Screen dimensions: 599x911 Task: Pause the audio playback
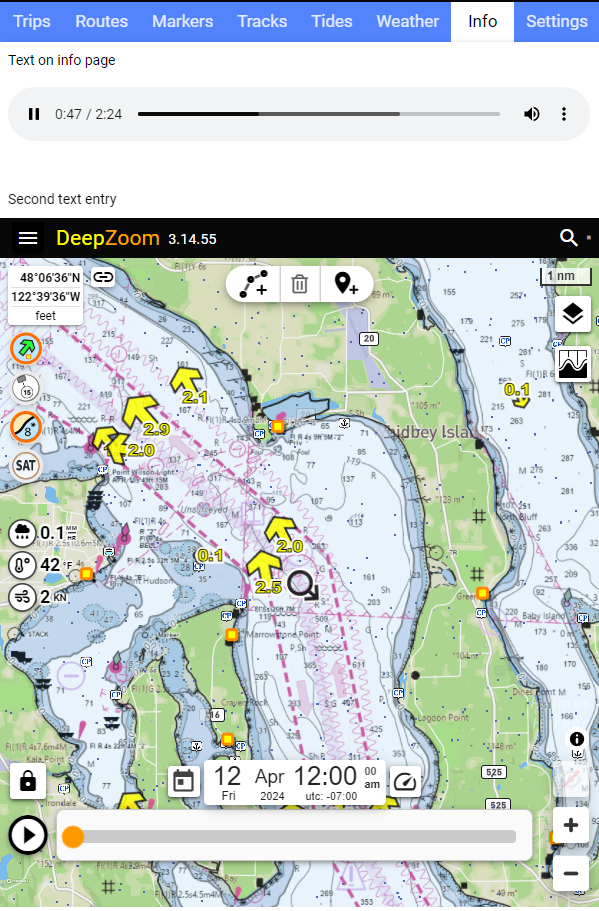34,114
